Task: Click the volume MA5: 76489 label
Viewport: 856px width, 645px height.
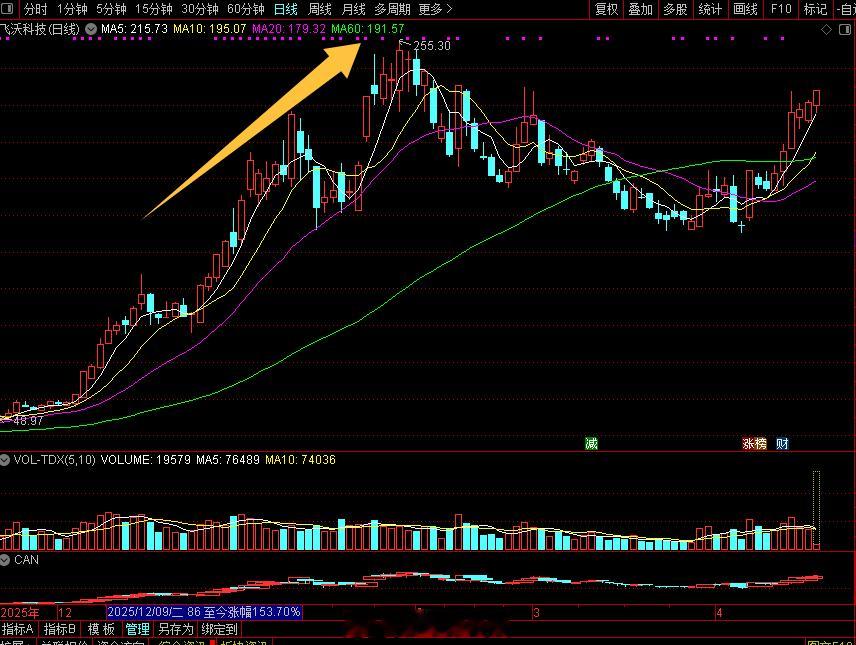Action: [x=228, y=460]
